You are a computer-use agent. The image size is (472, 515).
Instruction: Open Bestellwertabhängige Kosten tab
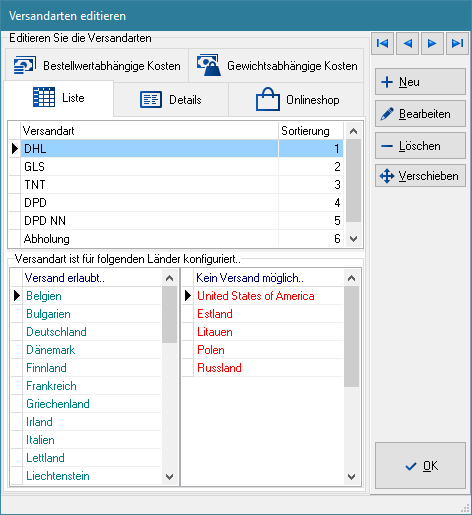(x=97, y=65)
